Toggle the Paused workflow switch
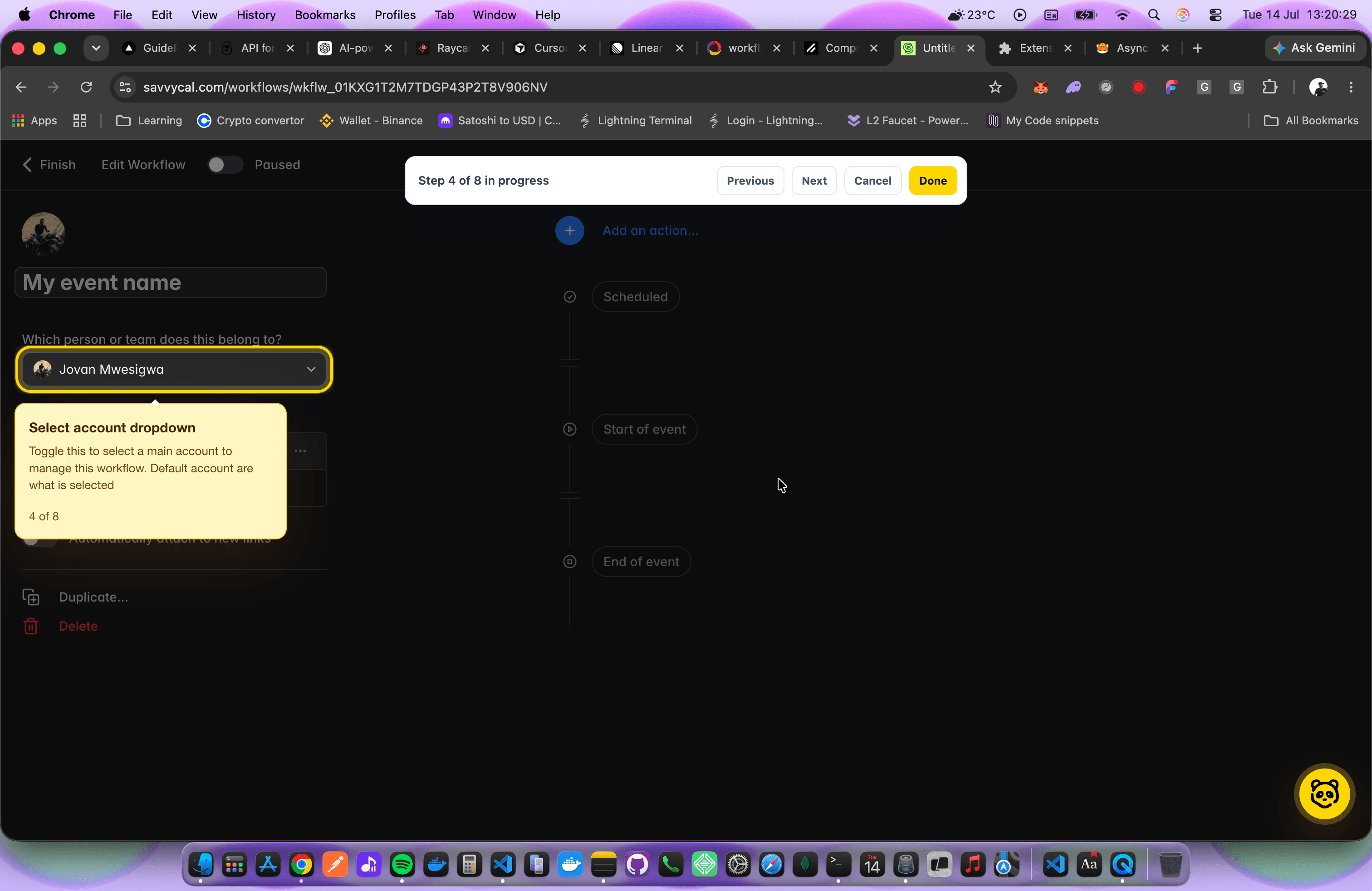The image size is (1372, 891). (225, 165)
